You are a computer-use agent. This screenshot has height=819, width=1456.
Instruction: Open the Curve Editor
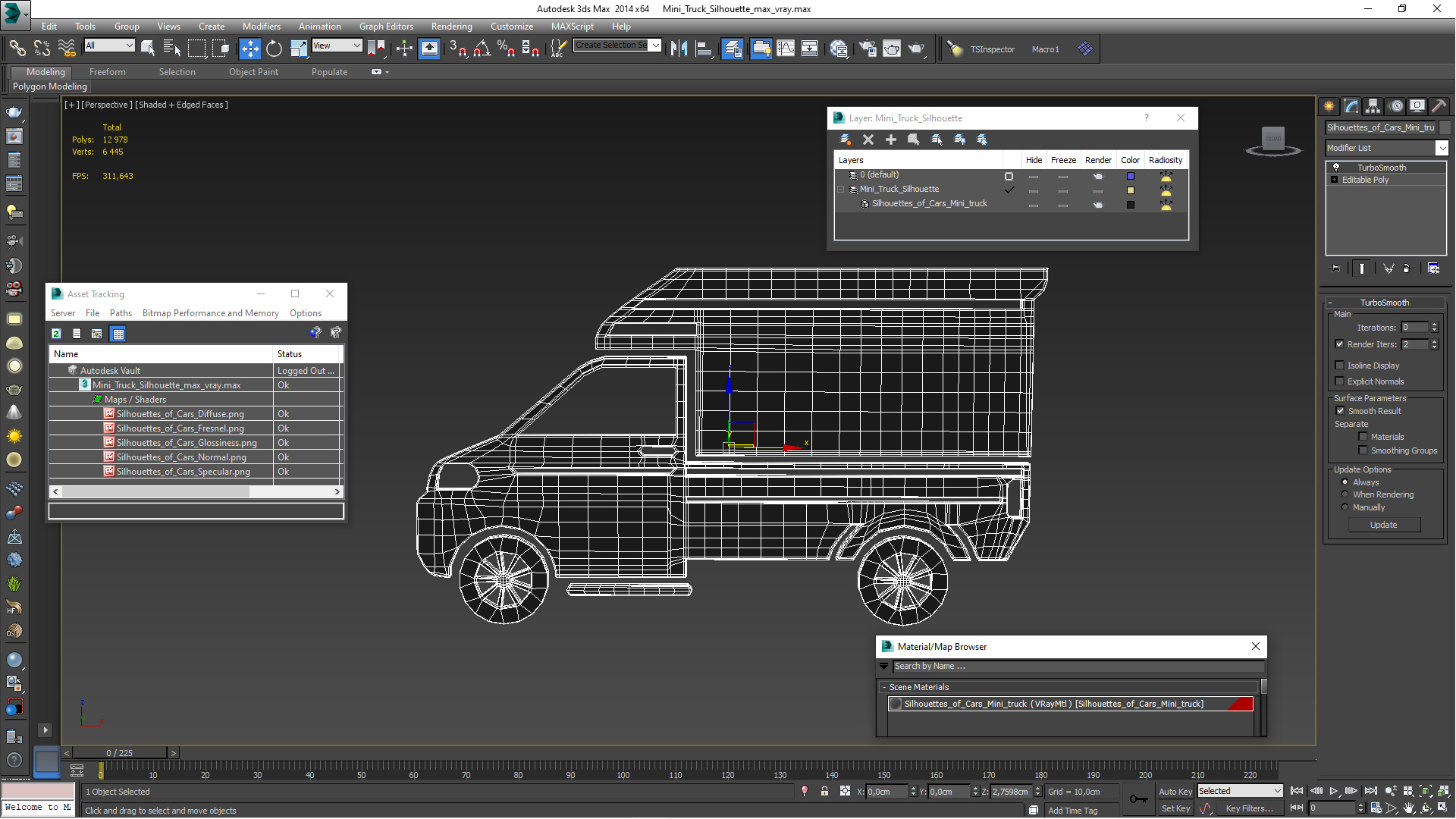point(786,49)
